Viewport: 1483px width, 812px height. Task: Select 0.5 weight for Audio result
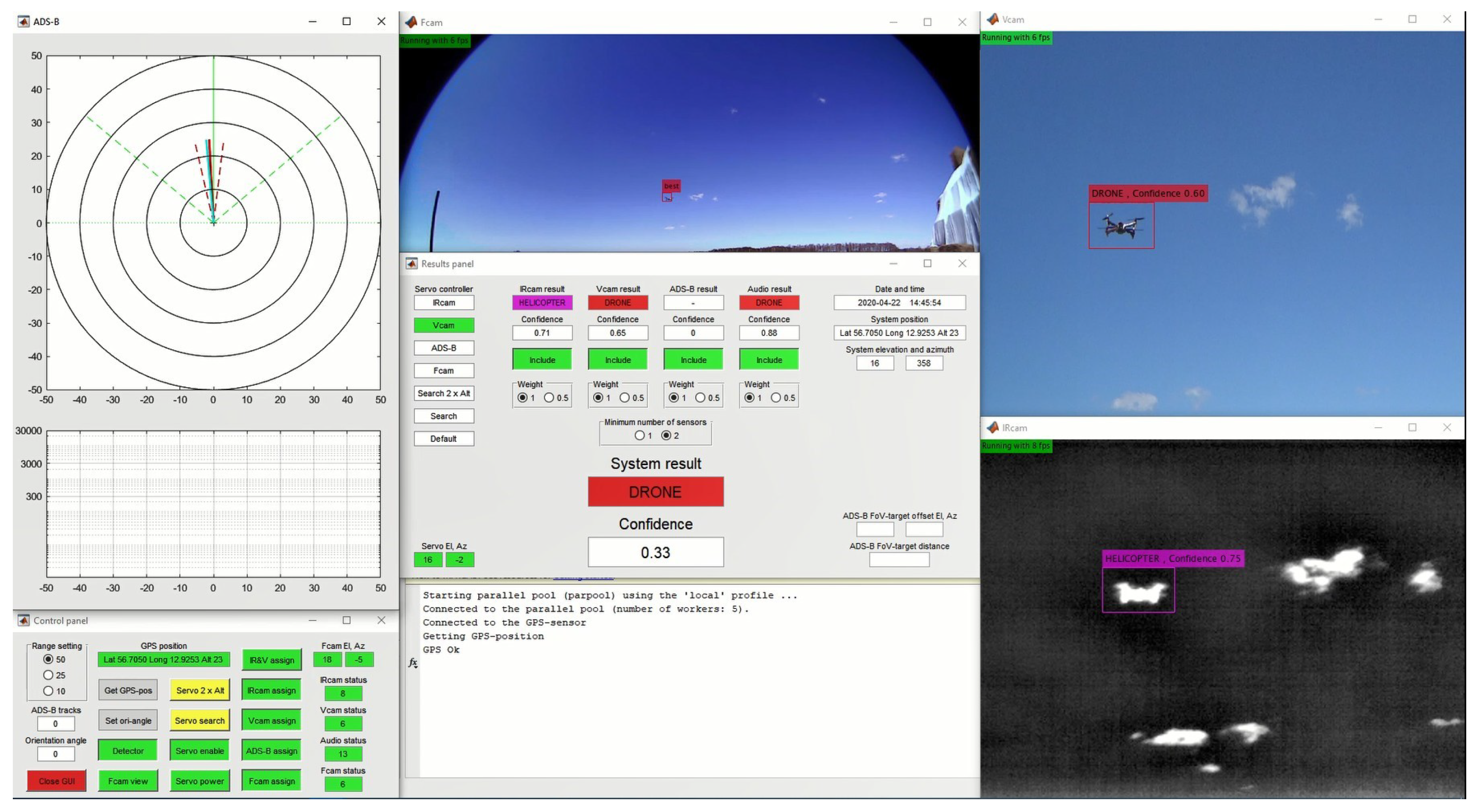pyautogui.click(x=776, y=398)
